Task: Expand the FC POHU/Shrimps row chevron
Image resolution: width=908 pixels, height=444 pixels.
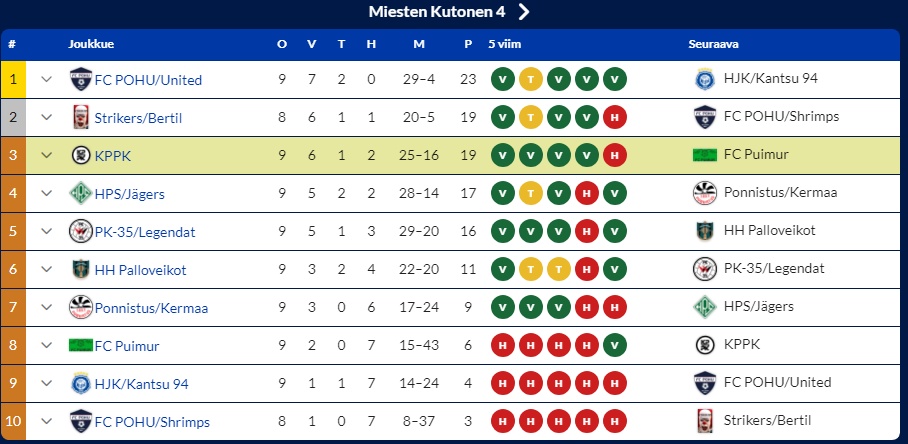Action: [47, 421]
